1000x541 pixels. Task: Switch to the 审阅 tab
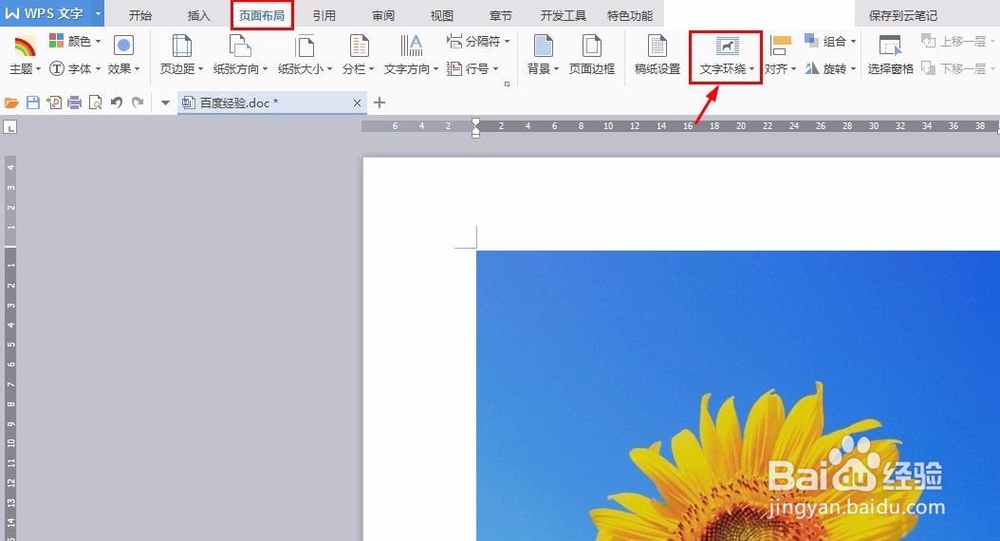[383, 15]
